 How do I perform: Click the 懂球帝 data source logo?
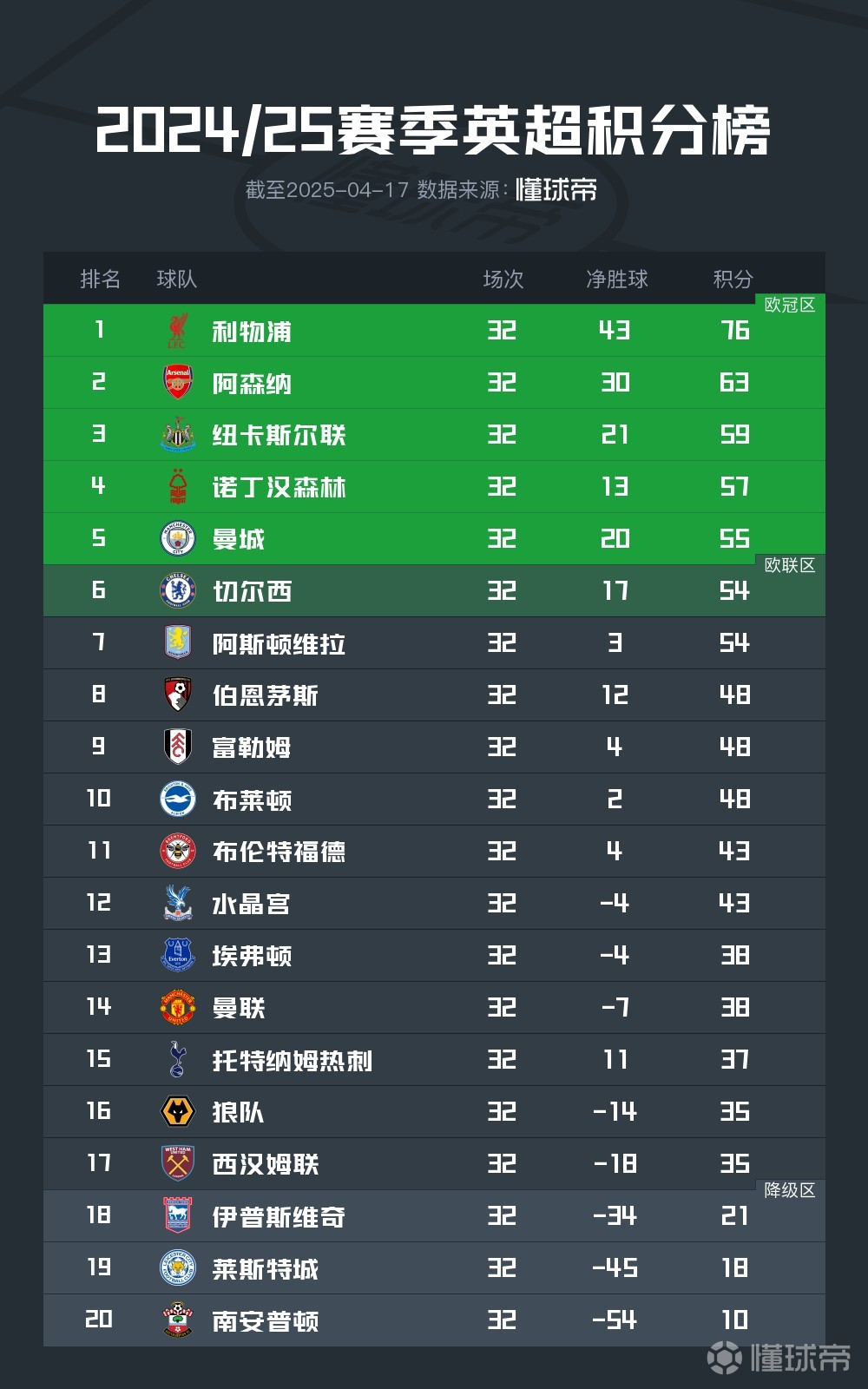point(556,189)
